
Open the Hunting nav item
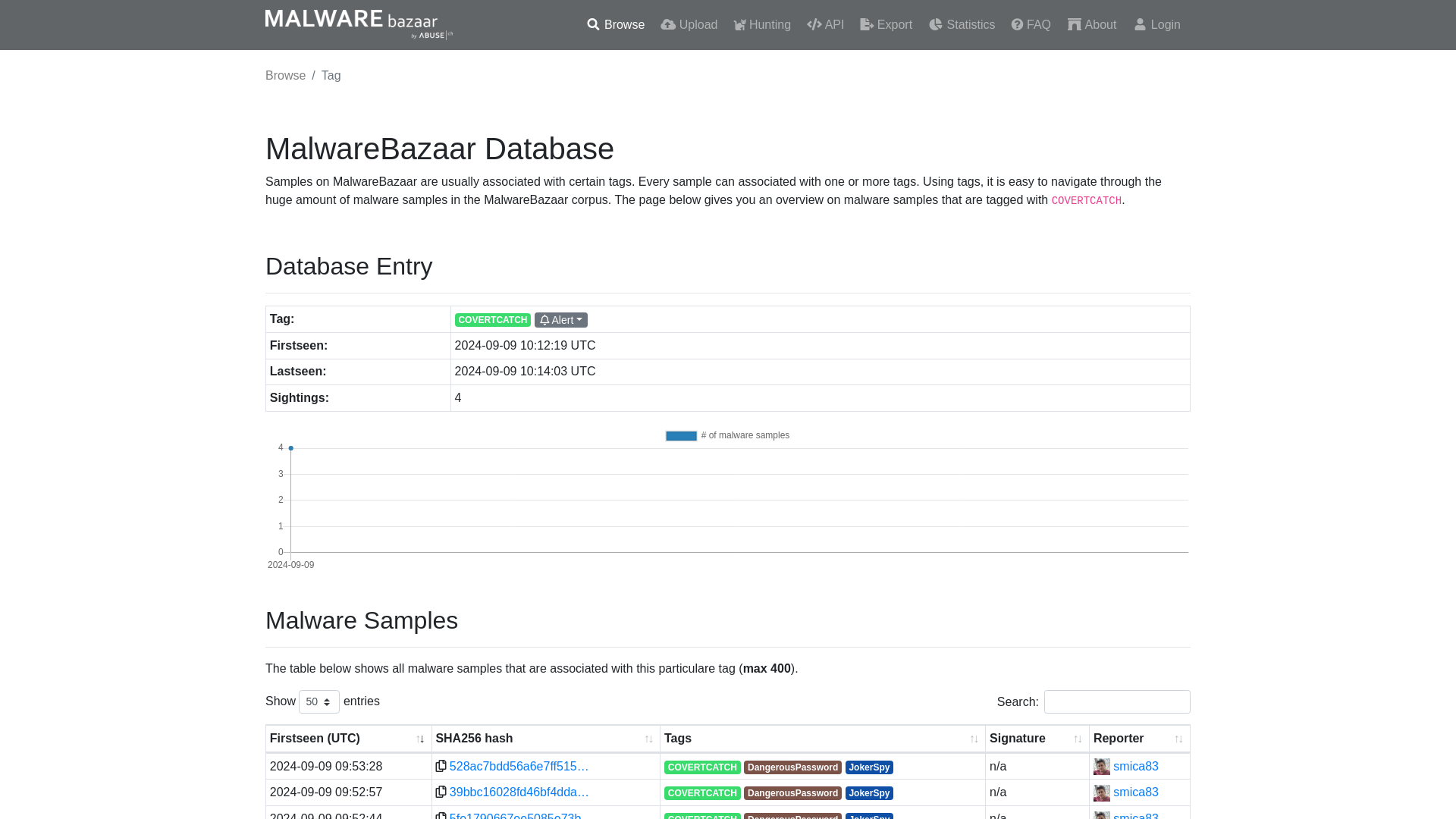click(762, 25)
